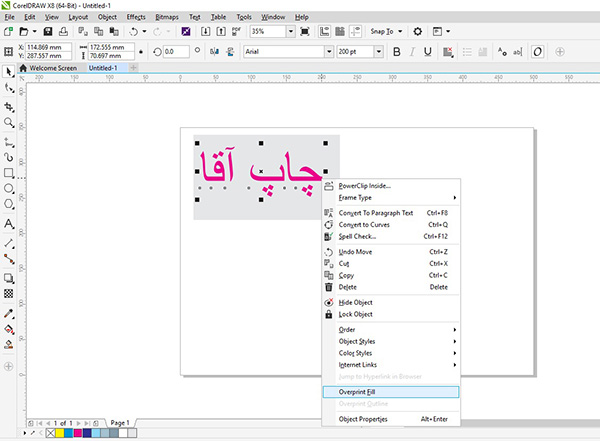The image size is (600, 441).
Task: Open the Options gear icon
Action: [x=417, y=31]
